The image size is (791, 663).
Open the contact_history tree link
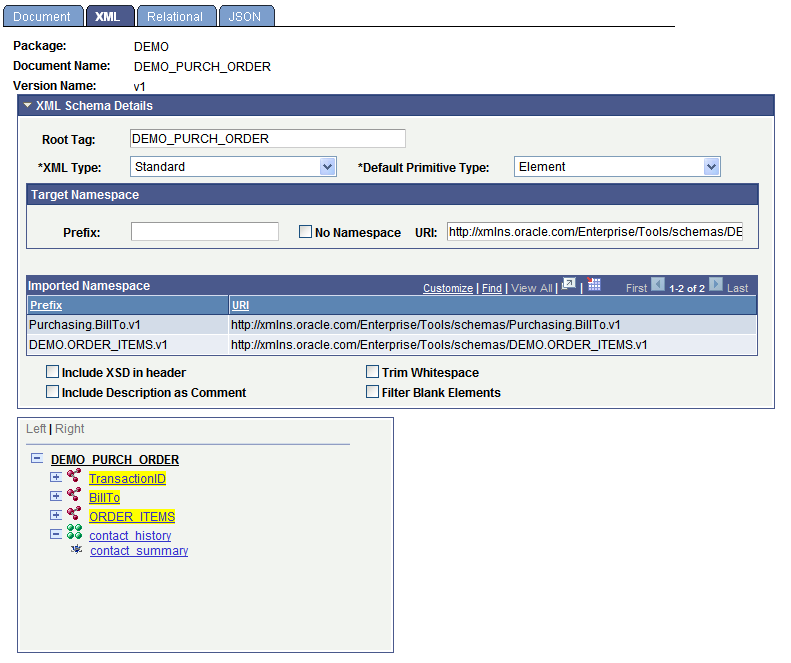coord(130,535)
